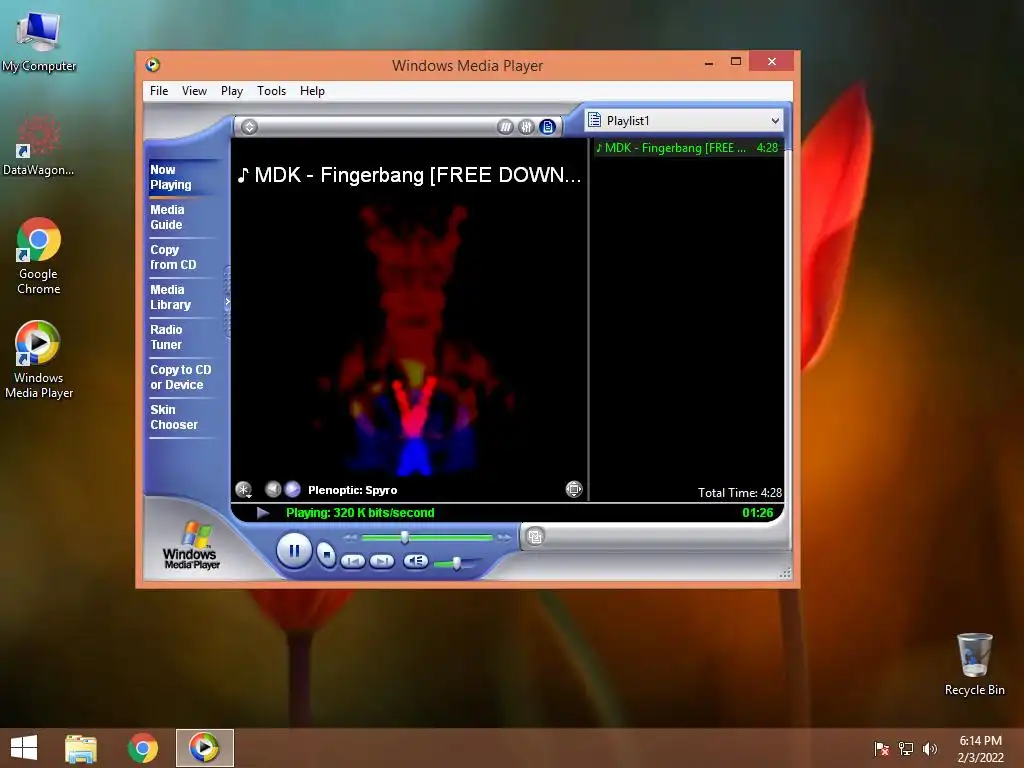The image size is (1024, 768).
Task: Fast forward using the double-right arrows
Action: pyautogui.click(x=504, y=537)
